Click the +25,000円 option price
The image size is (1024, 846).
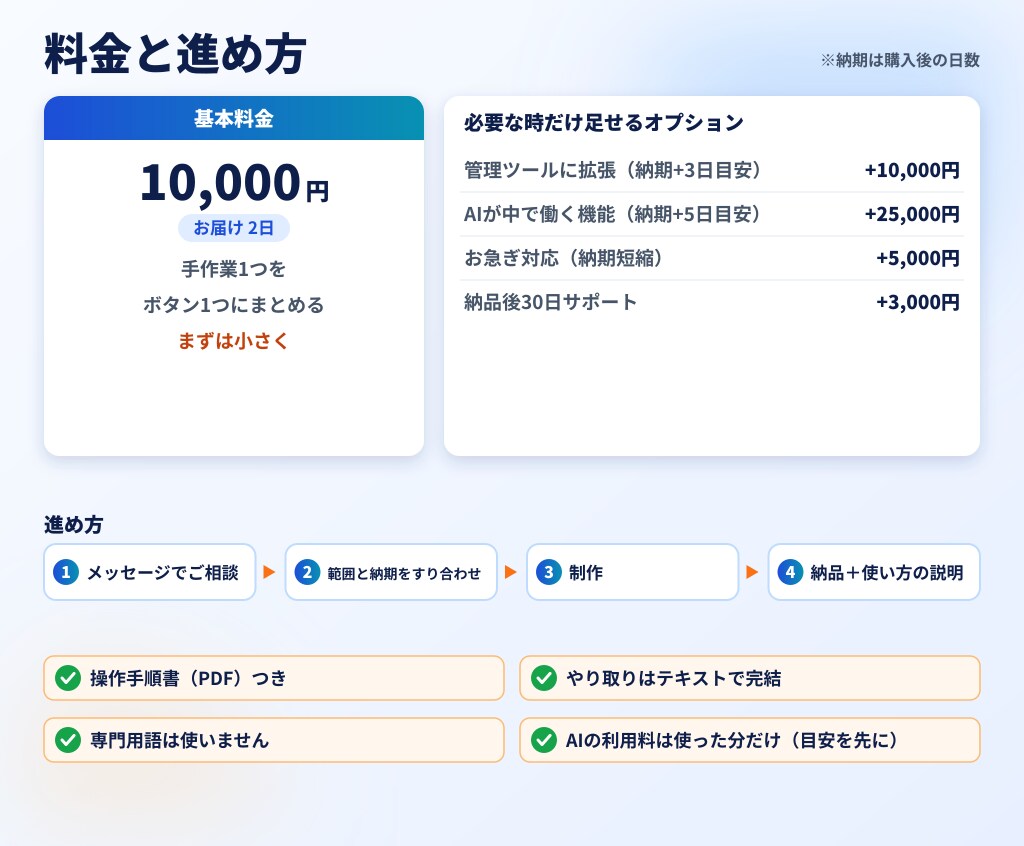pyautogui.click(x=912, y=214)
